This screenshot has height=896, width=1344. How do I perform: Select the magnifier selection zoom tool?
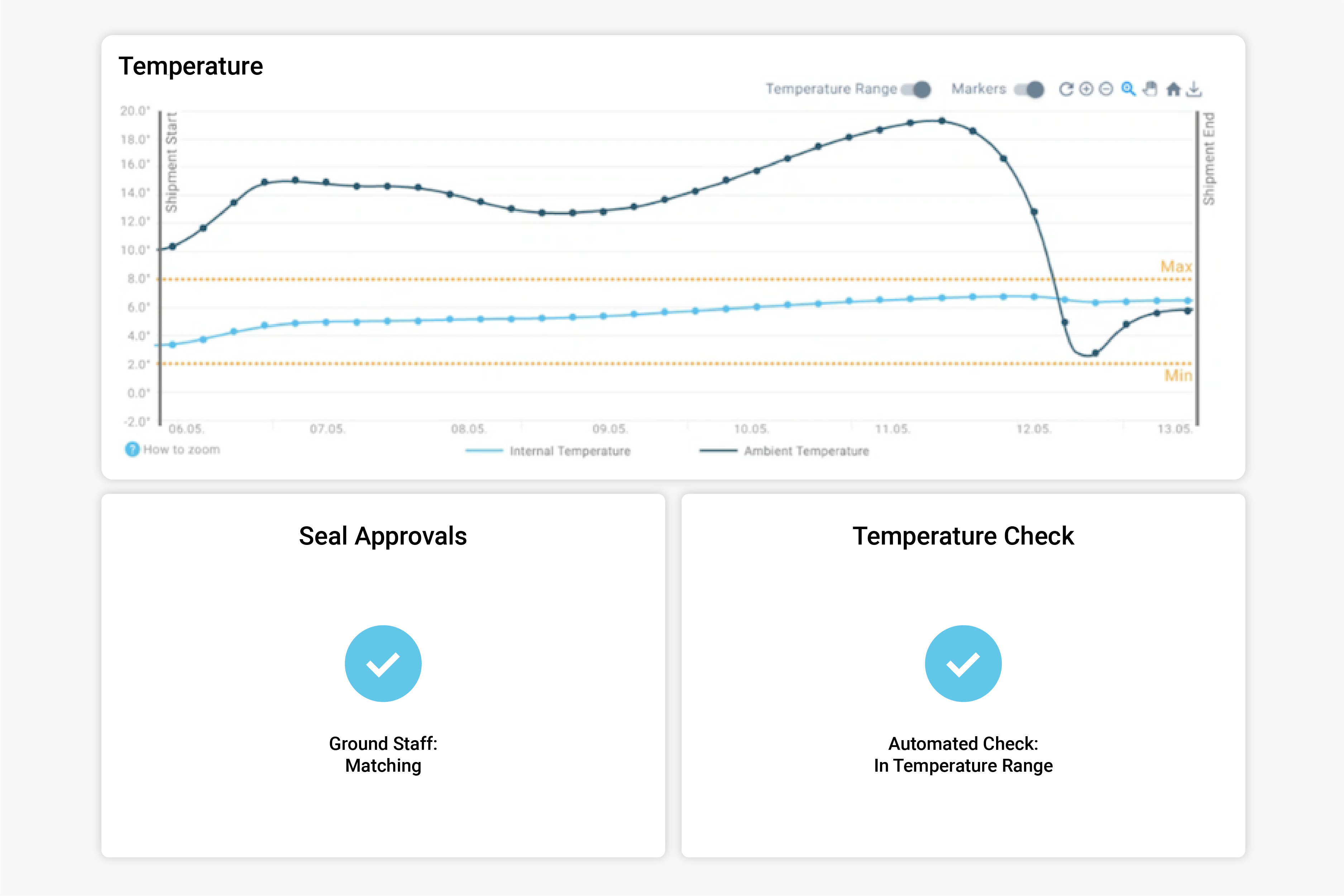pos(1128,89)
